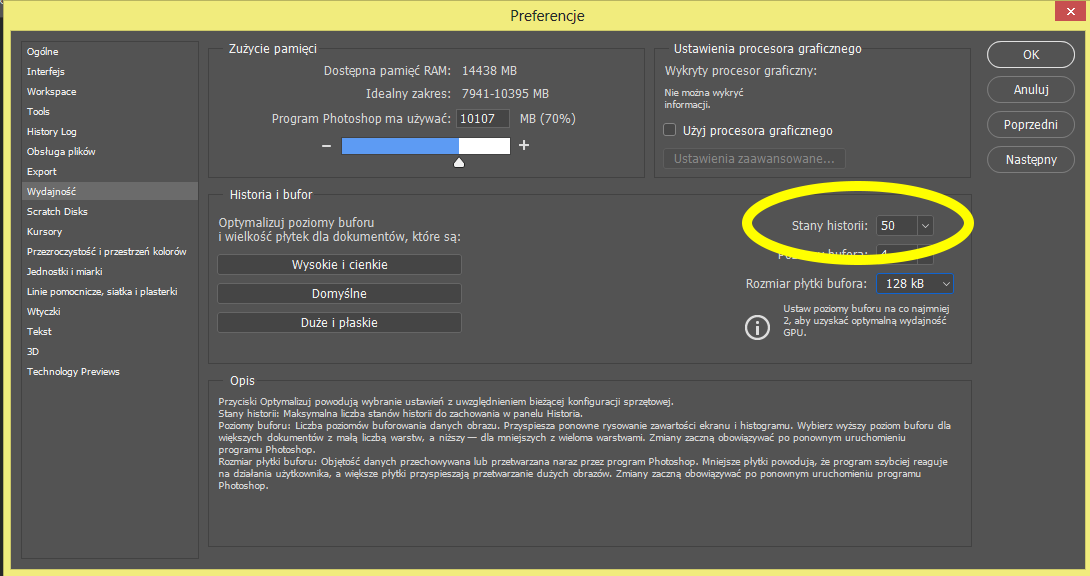Select the Jednostki i miarki category

tap(65, 272)
